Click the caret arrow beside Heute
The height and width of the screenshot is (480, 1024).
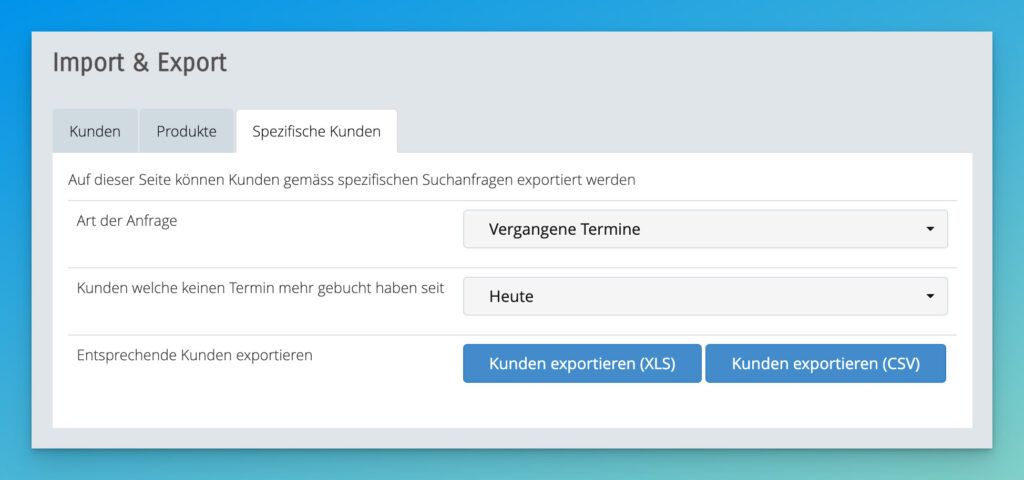(930, 296)
